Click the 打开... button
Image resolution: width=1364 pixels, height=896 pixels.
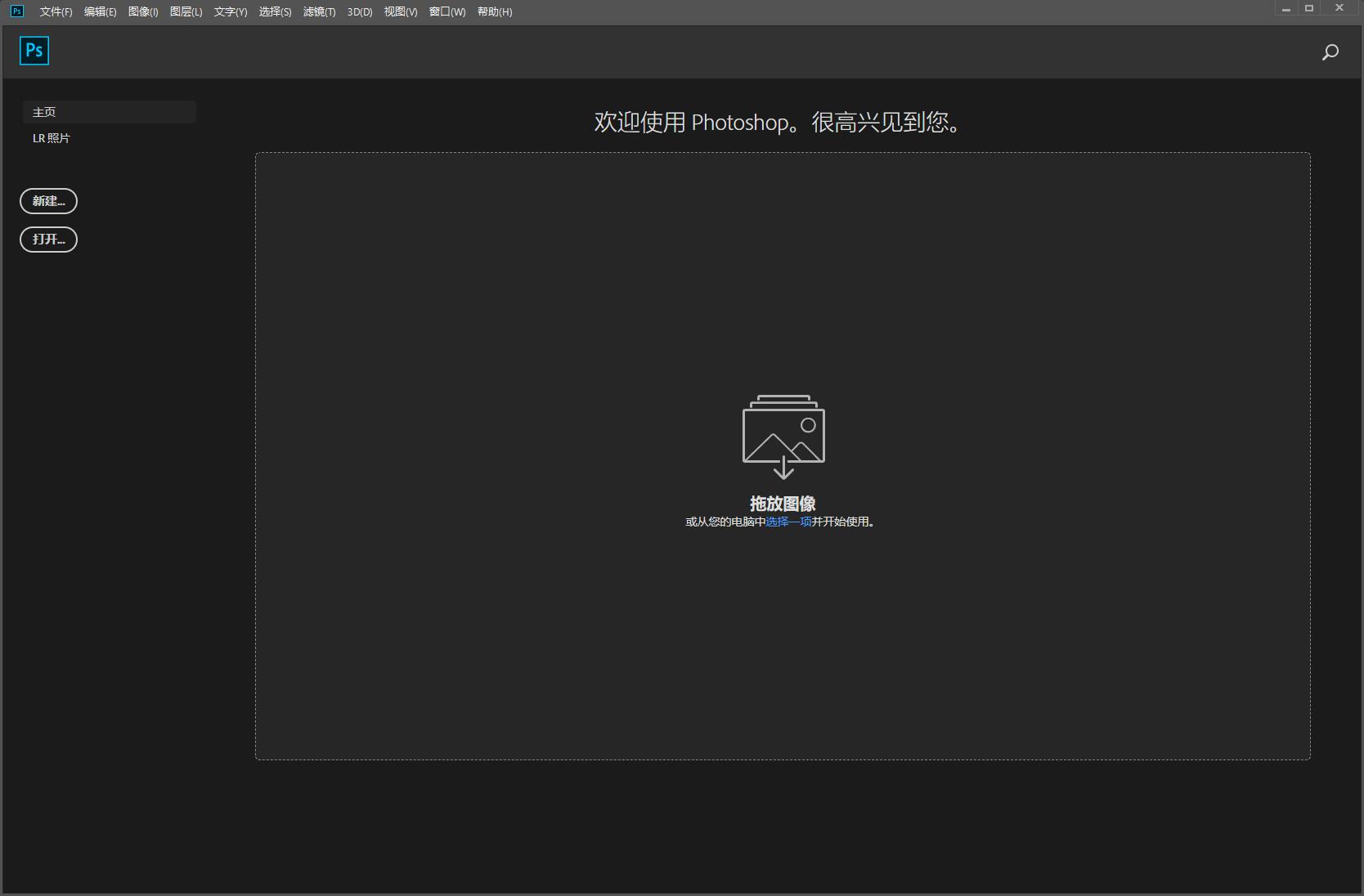[x=48, y=240]
